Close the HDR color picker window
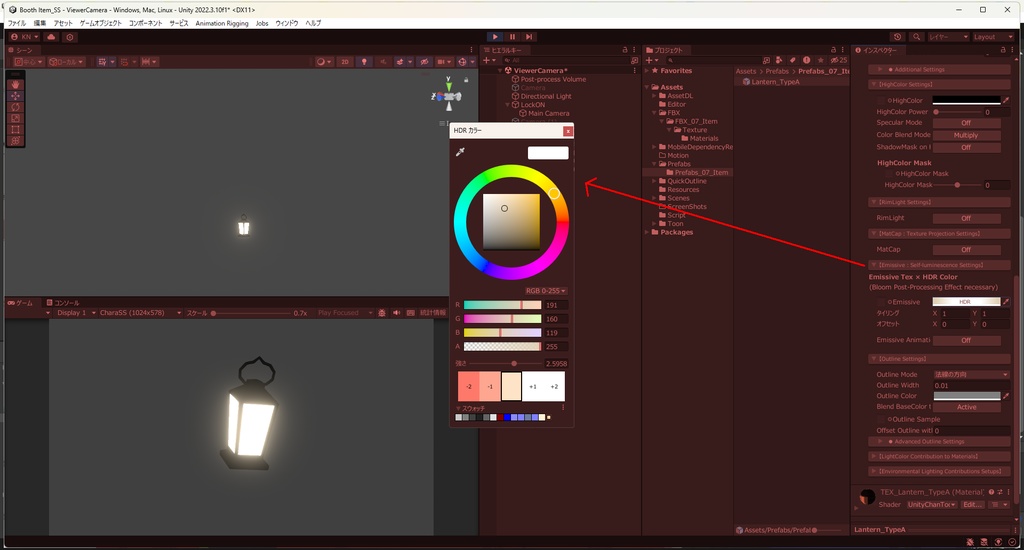Screen dimensions: 1024x550 [568, 131]
